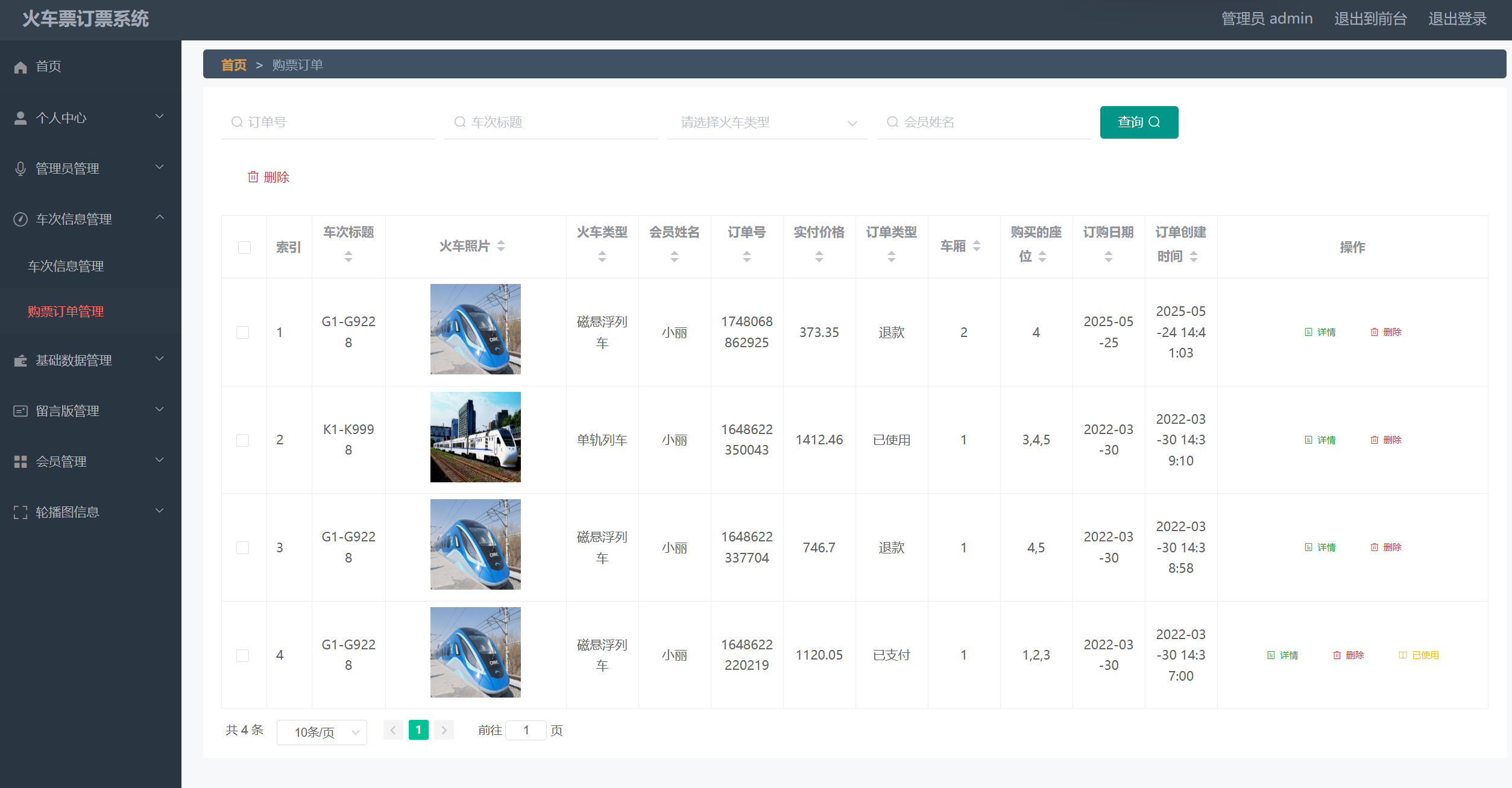Click sort arrows on 火车照片 column
Screen dimensions: 1512x788
501,246
